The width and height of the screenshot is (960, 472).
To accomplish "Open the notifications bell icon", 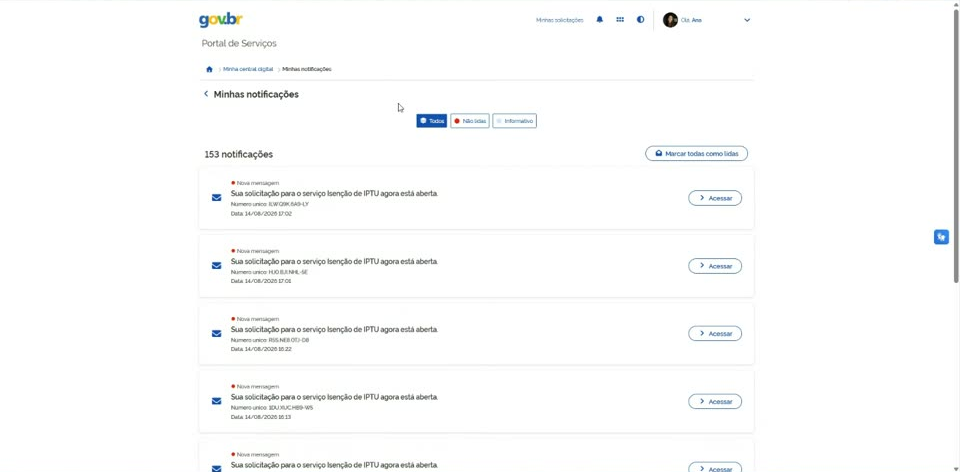I will tap(599, 20).
